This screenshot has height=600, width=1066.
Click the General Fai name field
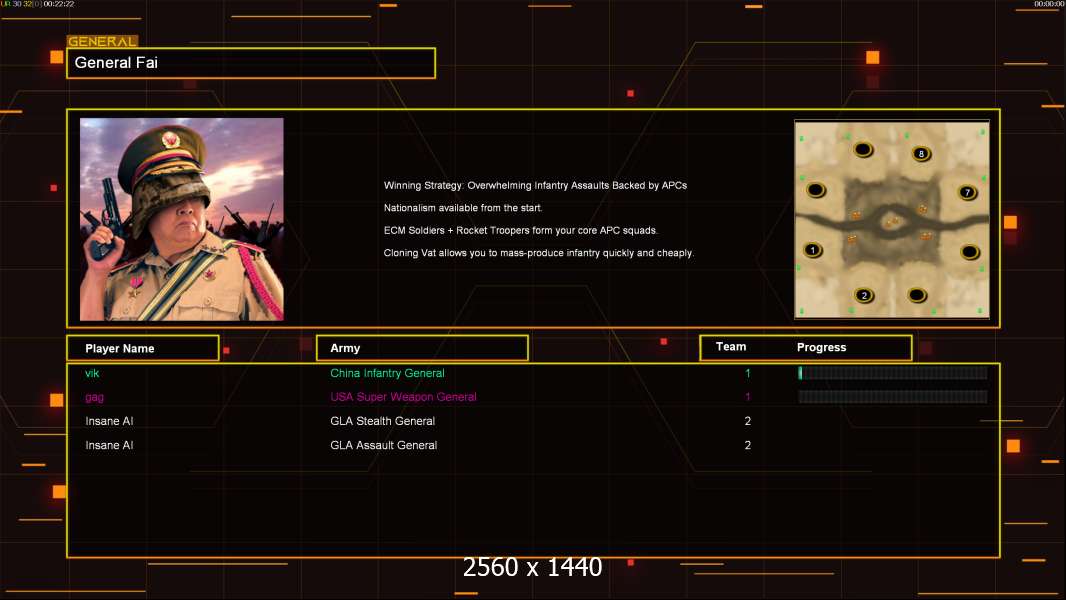pyautogui.click(x=251, y=63)
